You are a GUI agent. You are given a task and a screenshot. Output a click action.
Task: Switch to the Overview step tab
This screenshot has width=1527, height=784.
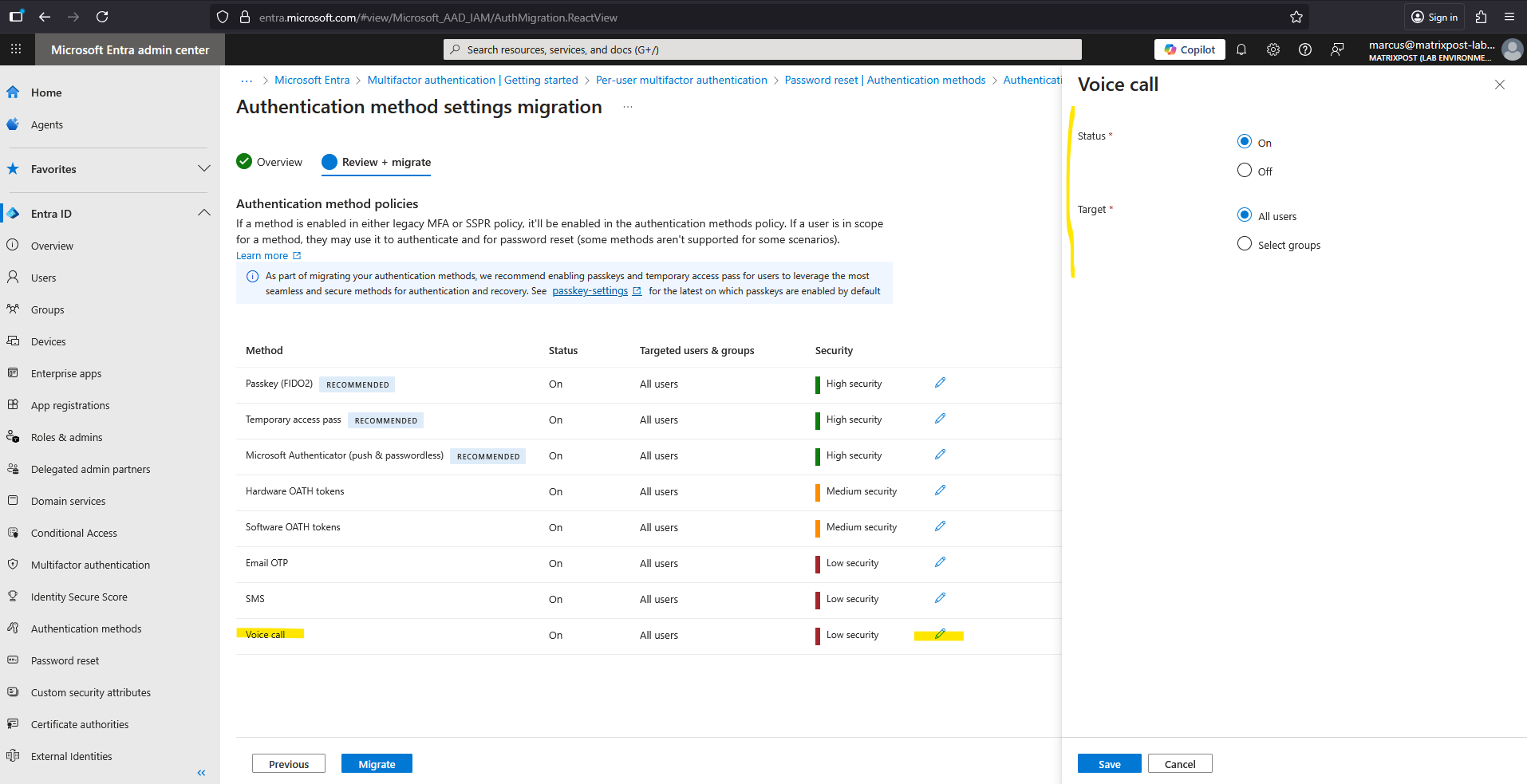tap(270, 162)
